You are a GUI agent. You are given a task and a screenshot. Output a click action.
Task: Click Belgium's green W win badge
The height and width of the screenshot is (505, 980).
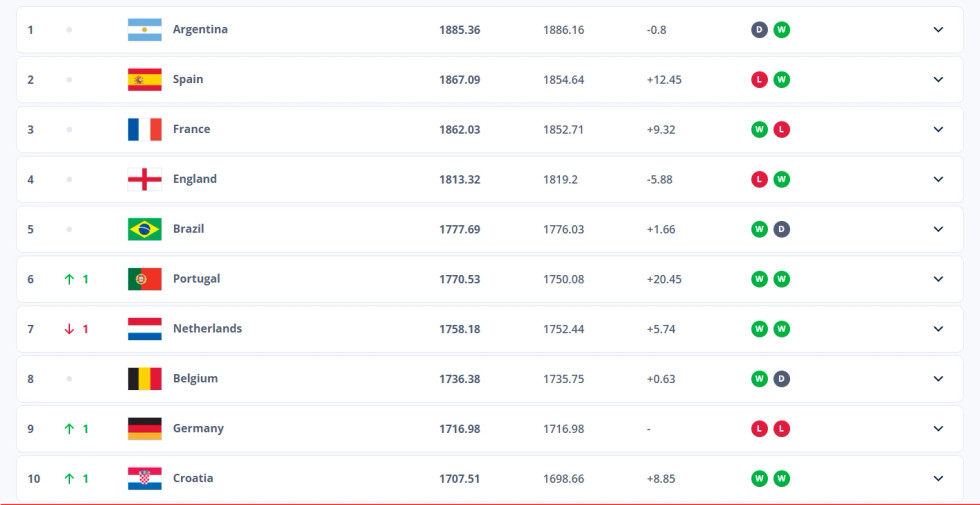[759, 379]
